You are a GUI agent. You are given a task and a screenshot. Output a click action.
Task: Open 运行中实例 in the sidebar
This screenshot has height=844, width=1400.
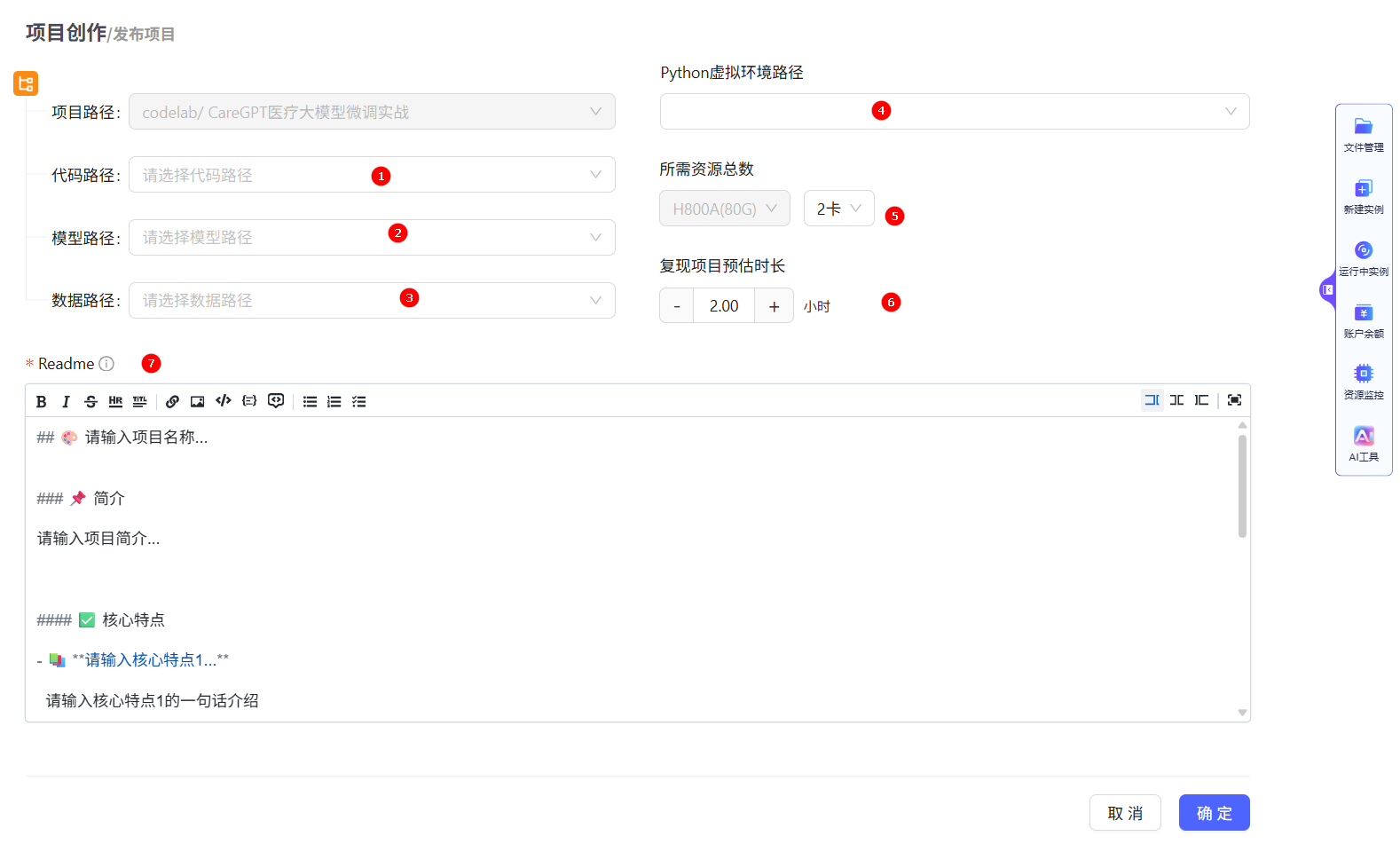(1363, 258)
